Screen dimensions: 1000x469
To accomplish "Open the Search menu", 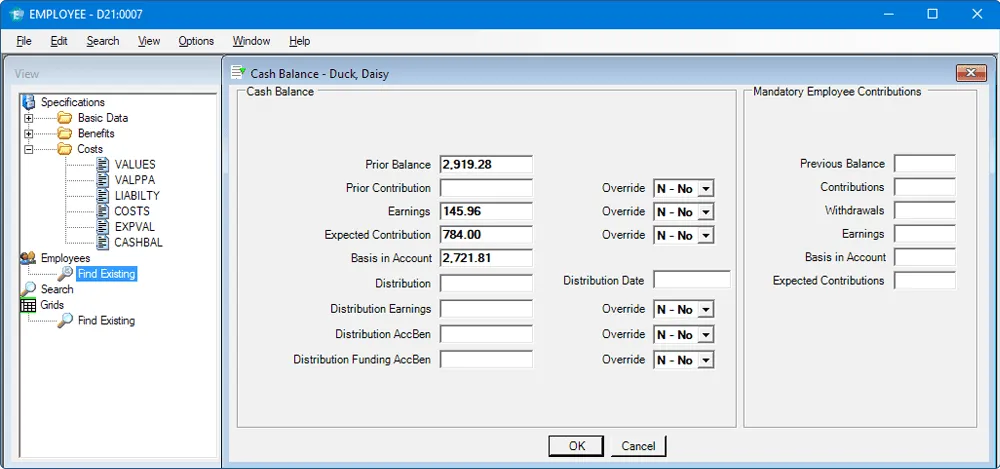I will tap(103, 41).
